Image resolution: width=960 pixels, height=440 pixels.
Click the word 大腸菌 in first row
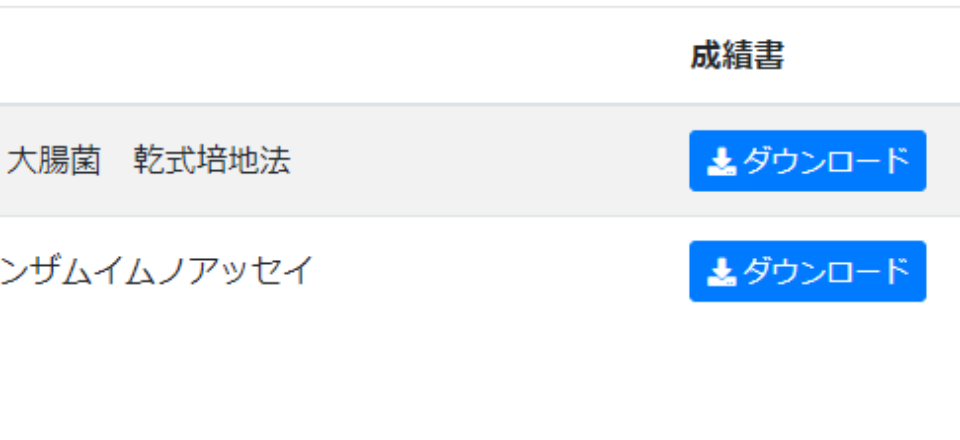(54, 162)
